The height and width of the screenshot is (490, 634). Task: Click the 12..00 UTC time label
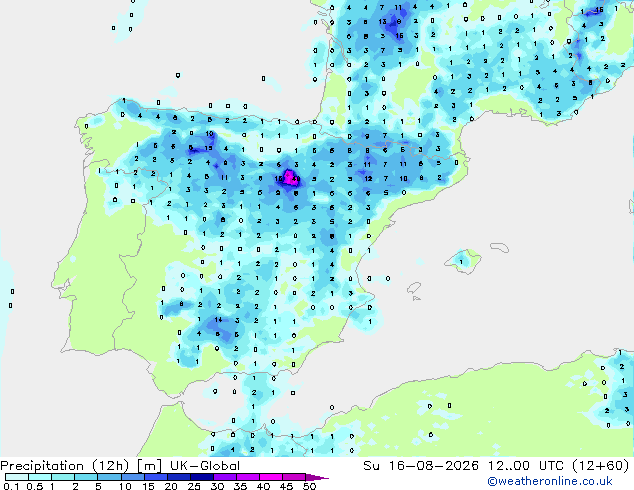click(525, 466)
